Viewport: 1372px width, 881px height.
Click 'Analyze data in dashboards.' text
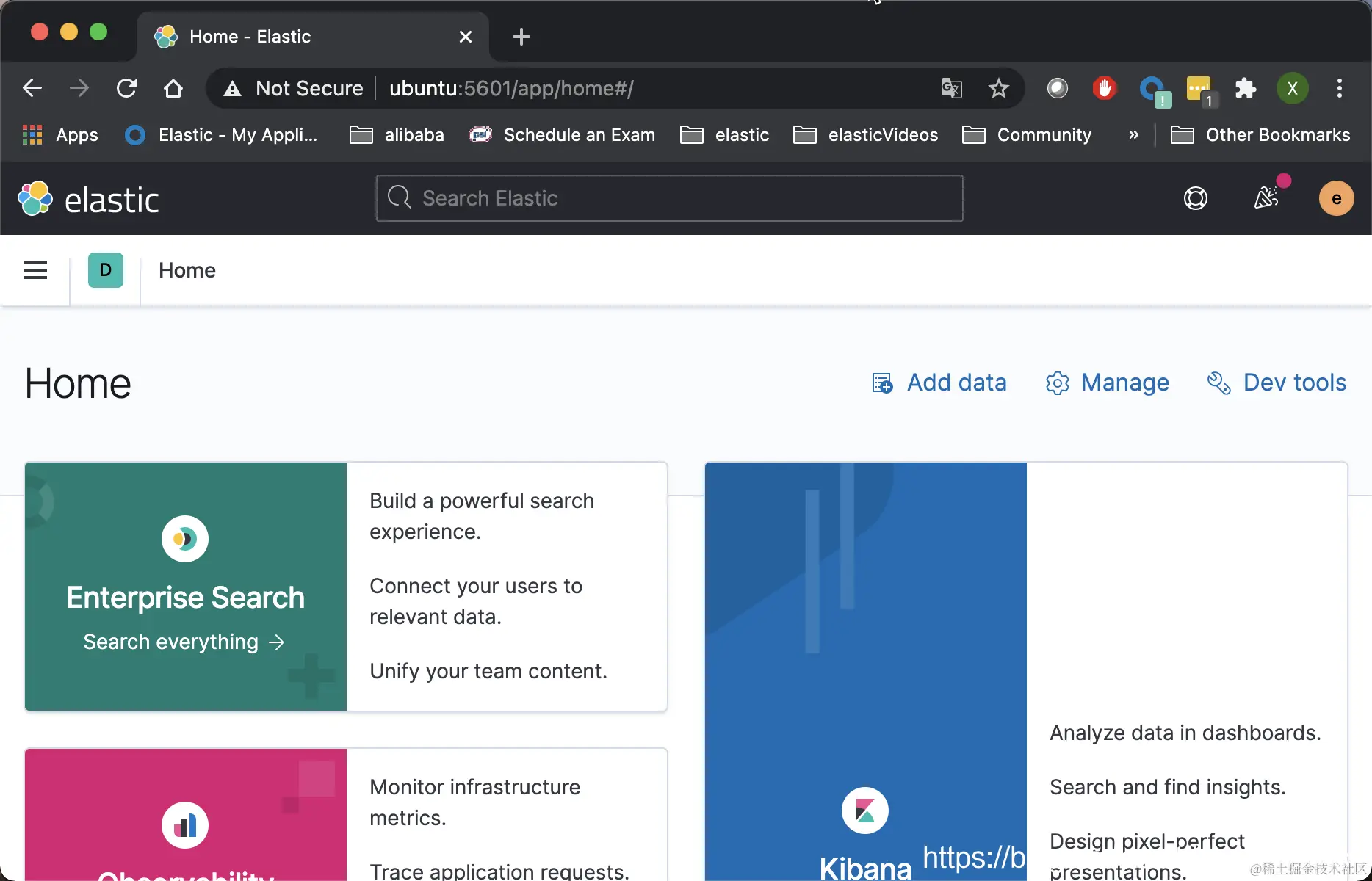pyautogui.click(x=1185, y=733)
